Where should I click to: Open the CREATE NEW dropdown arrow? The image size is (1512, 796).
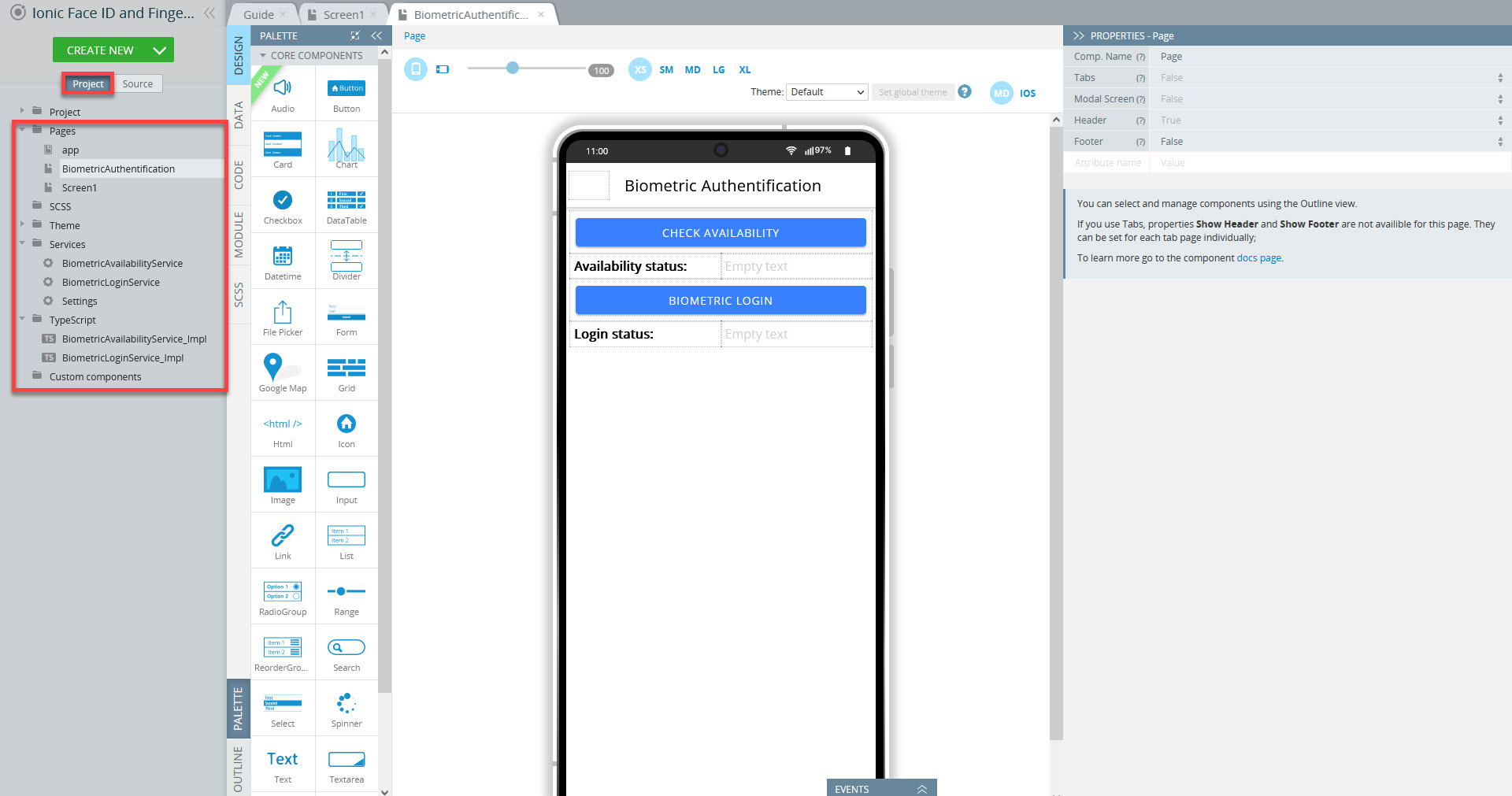(x=160, y=50)
